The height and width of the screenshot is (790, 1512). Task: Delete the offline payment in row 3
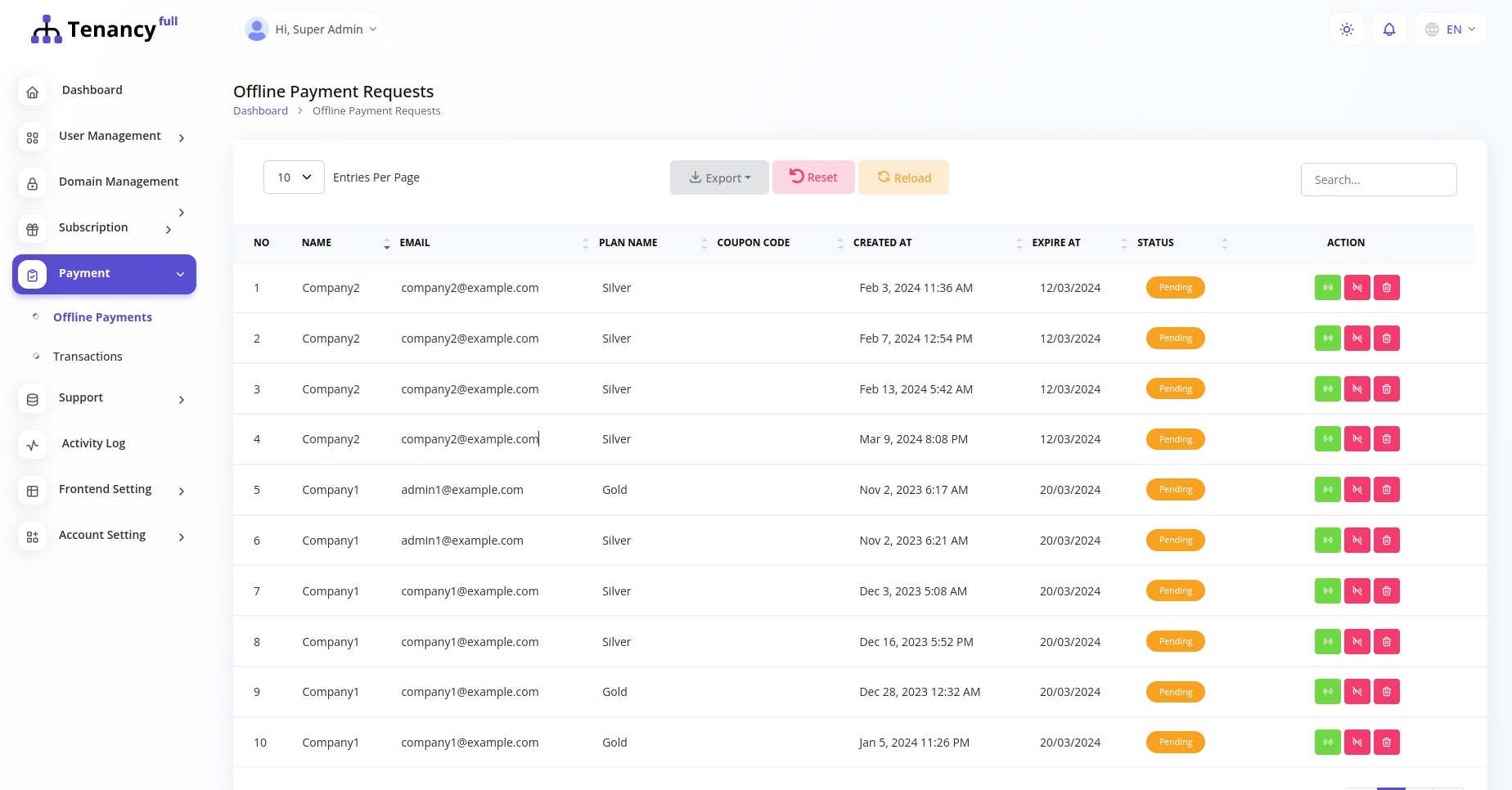[x=1386, y=388]
